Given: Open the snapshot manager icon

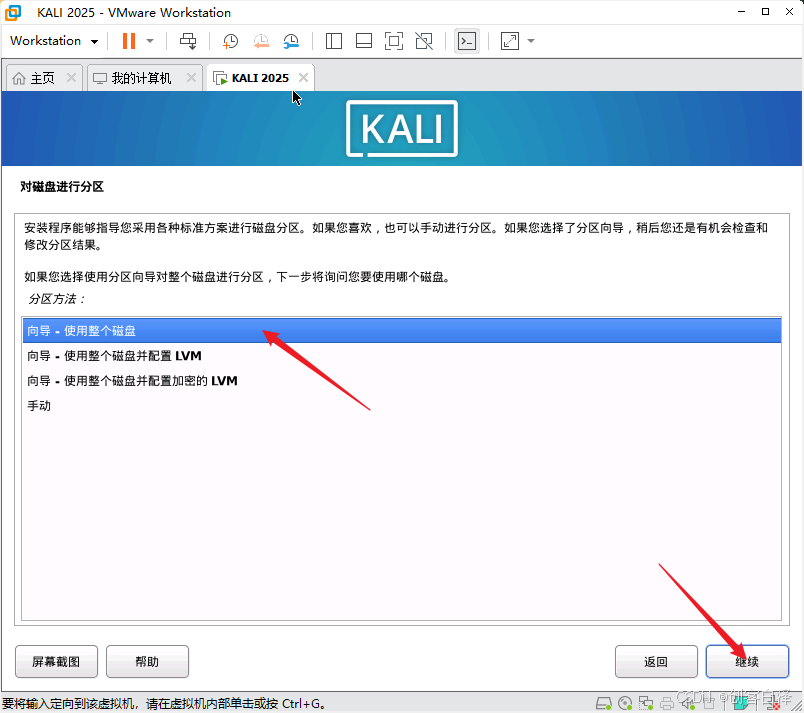Looking at the screenshot, I should pyautogui.click(x=291, y=41).
